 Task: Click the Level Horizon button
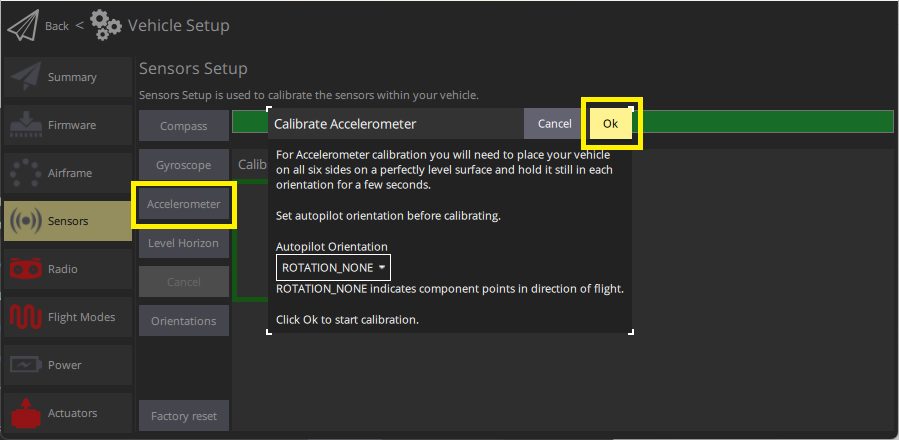(x=183, y=243)
